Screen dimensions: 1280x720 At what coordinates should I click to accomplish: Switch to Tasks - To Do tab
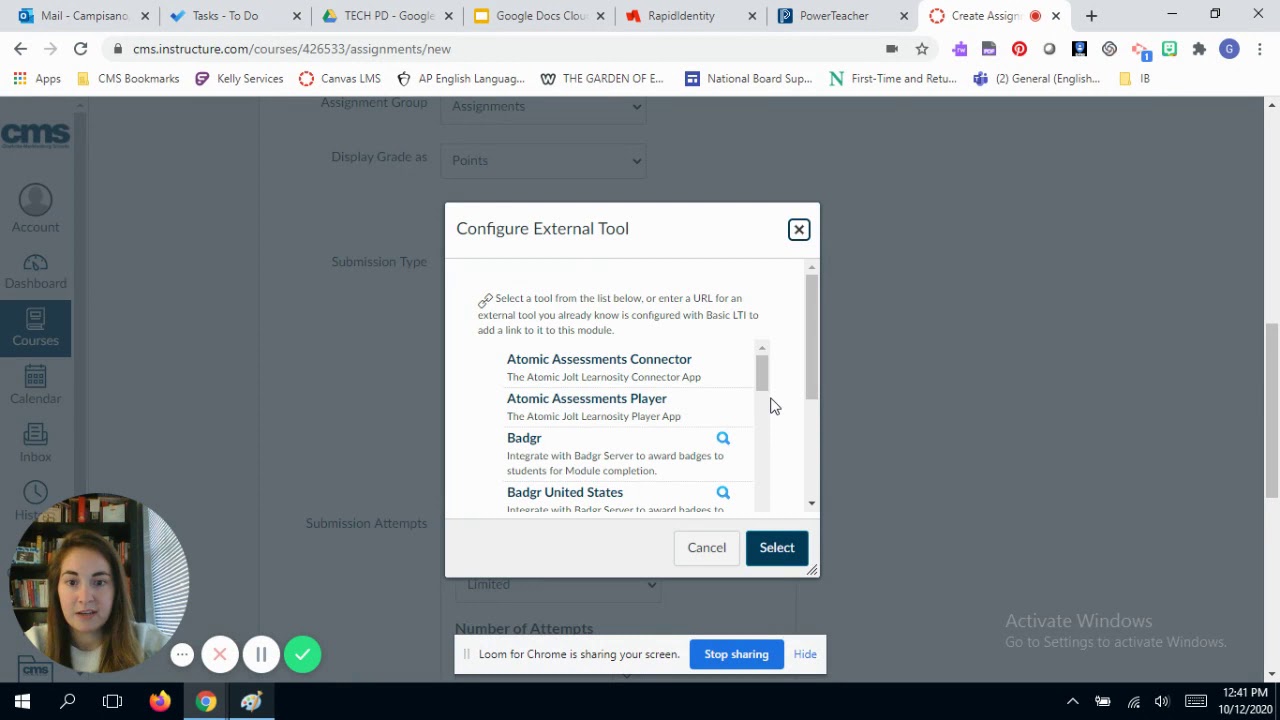pos(233,16)
